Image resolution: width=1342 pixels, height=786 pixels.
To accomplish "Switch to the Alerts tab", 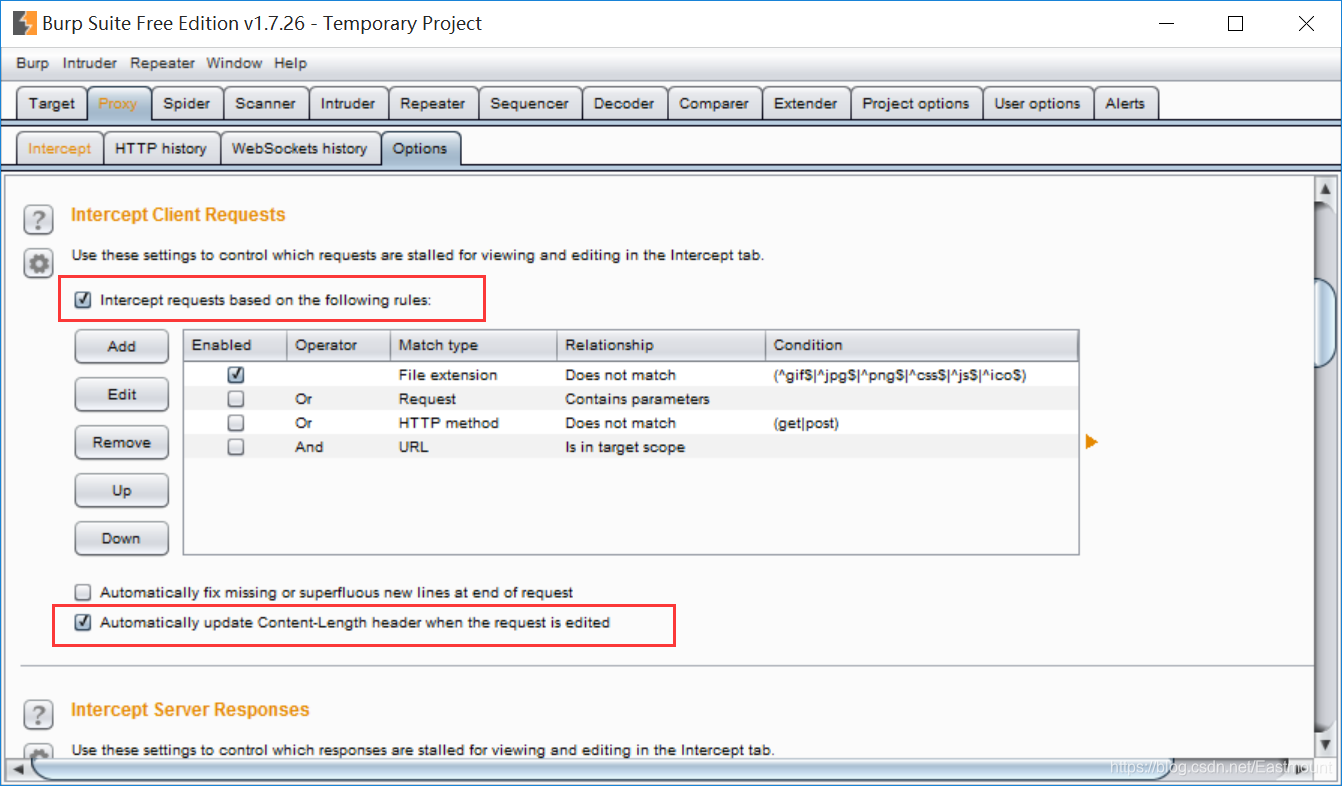I will tap(1125, 103).
